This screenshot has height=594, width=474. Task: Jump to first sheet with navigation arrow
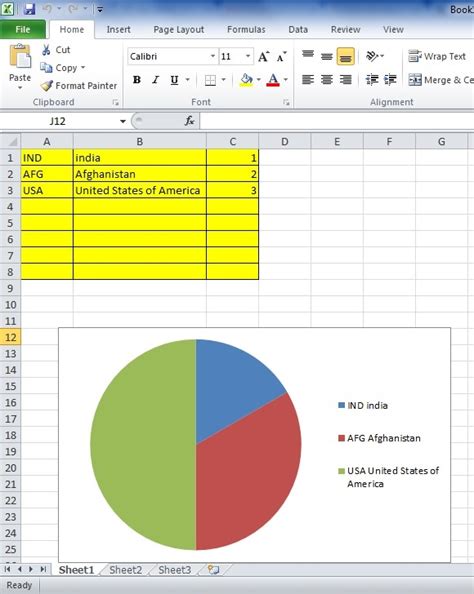tap(7, 569)
